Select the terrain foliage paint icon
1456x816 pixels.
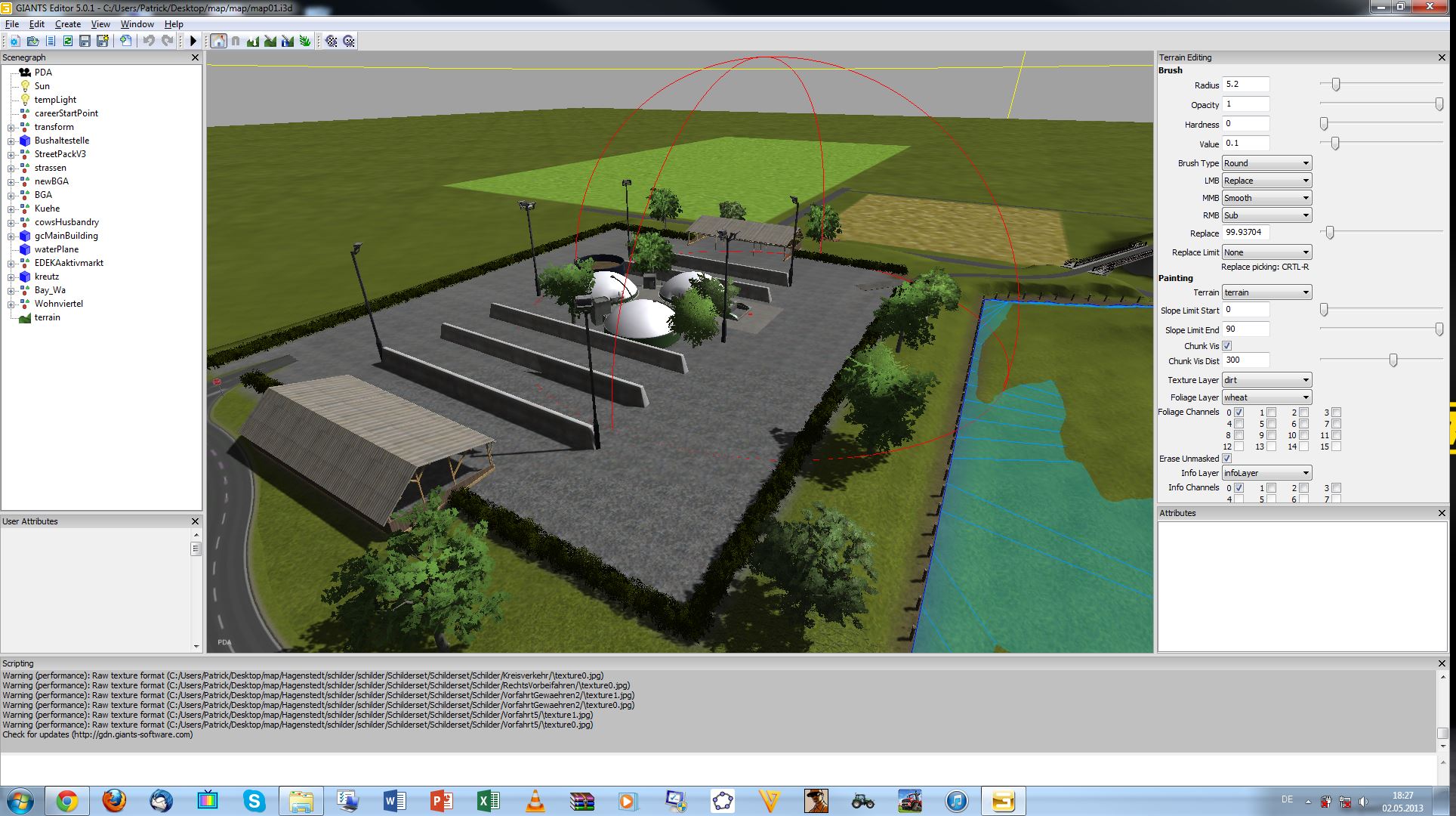(x=305, y=41)
